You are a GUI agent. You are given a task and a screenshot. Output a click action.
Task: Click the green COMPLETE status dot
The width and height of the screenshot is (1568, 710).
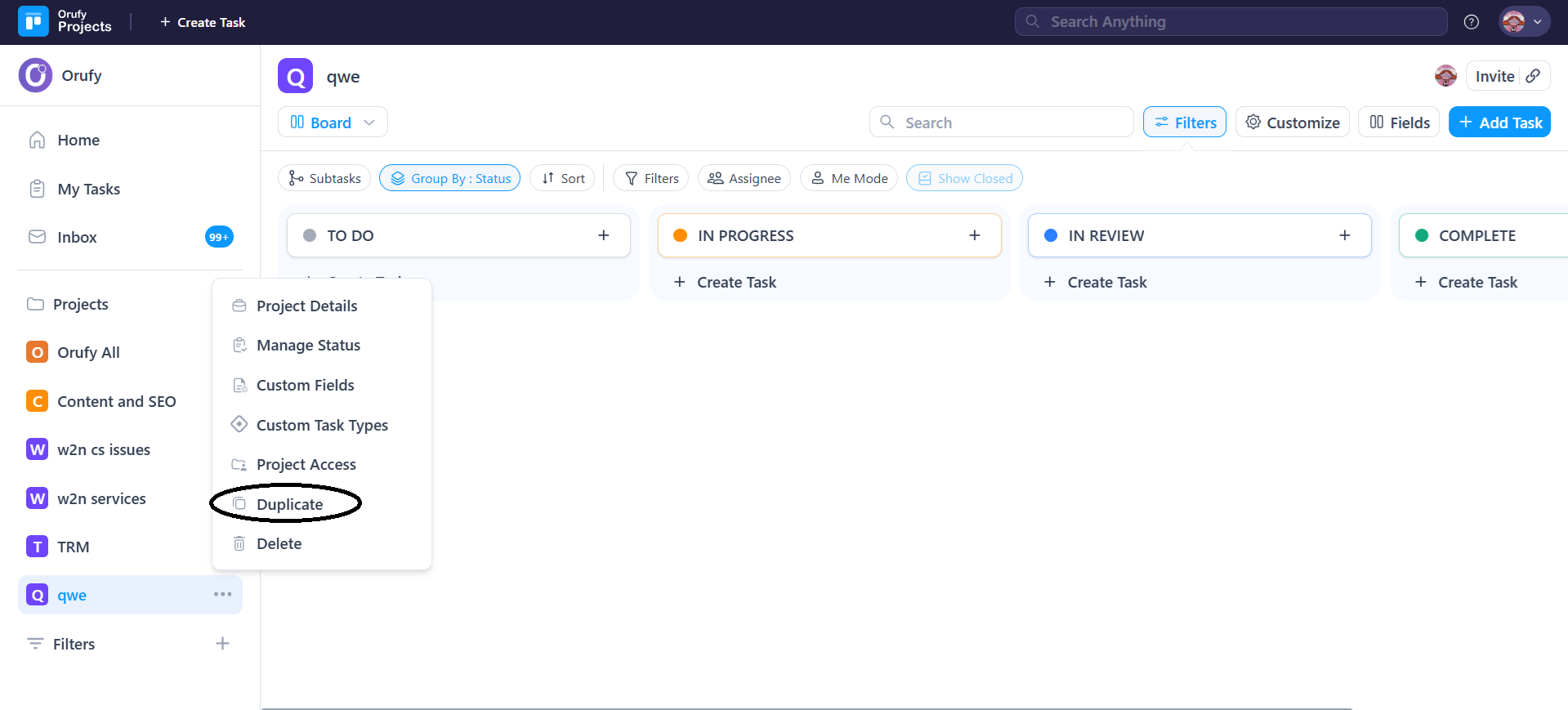[1421, 235]
